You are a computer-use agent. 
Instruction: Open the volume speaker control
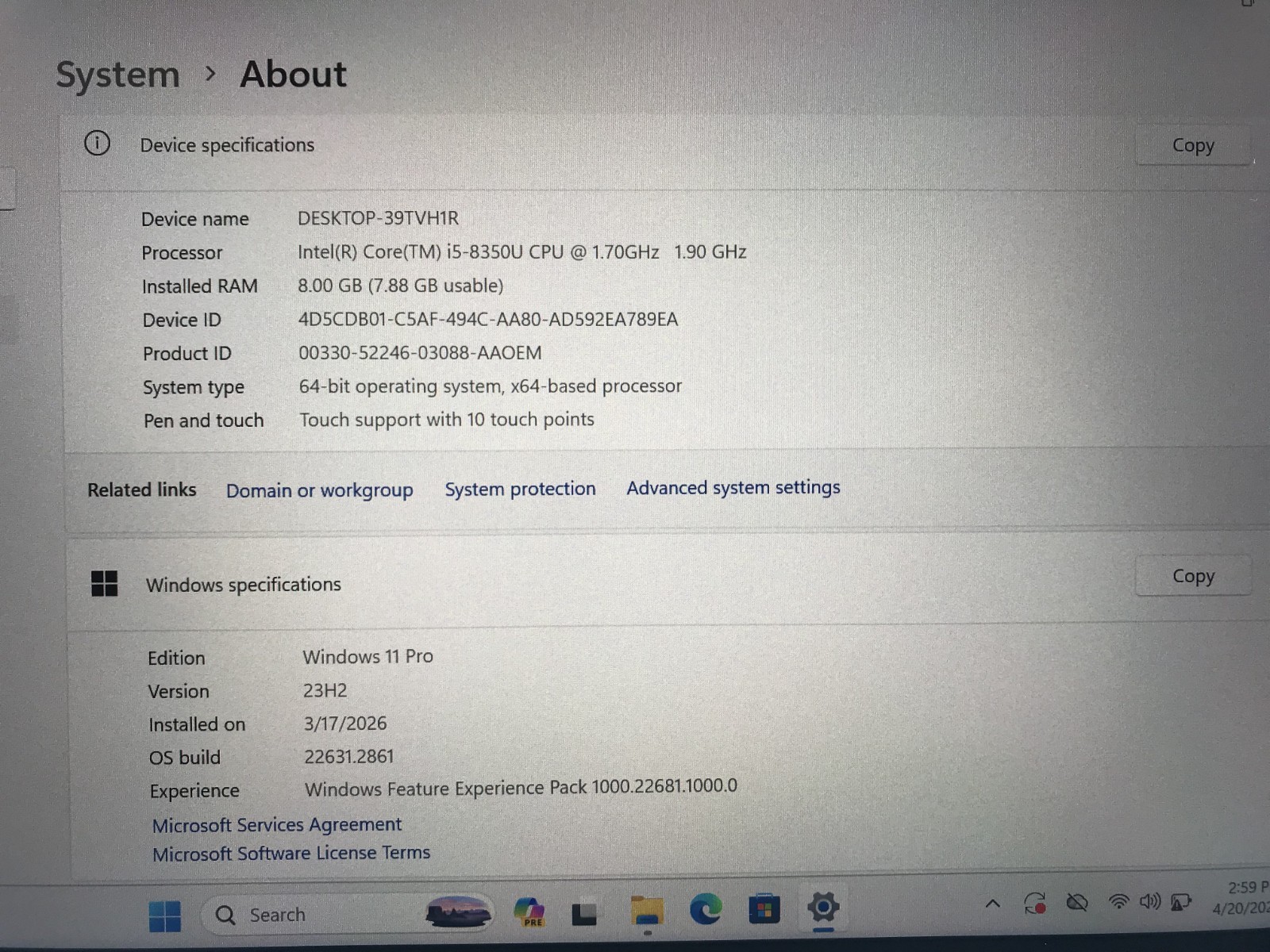tap(1150, 901)
